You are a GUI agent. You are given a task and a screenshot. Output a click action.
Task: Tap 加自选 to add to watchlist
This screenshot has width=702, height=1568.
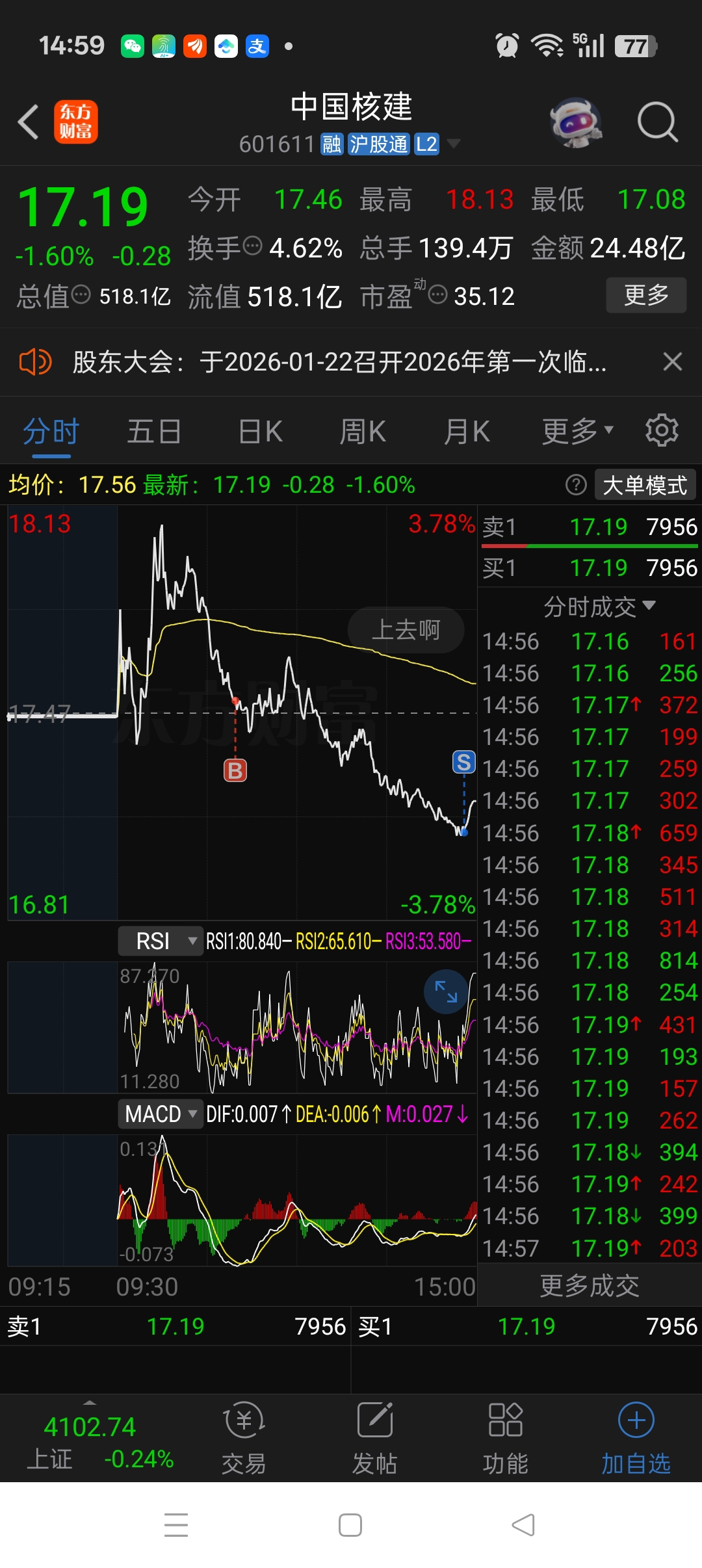point(636,1438)
